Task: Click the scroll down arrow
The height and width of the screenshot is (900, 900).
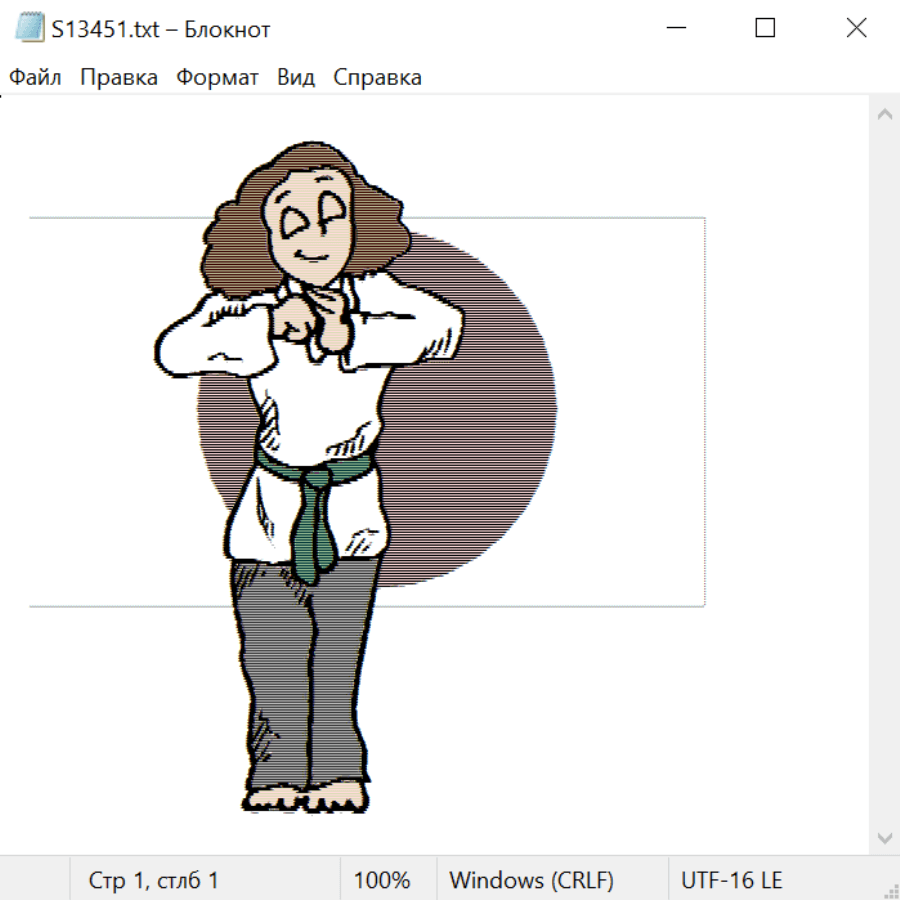Action: [884, 837]
